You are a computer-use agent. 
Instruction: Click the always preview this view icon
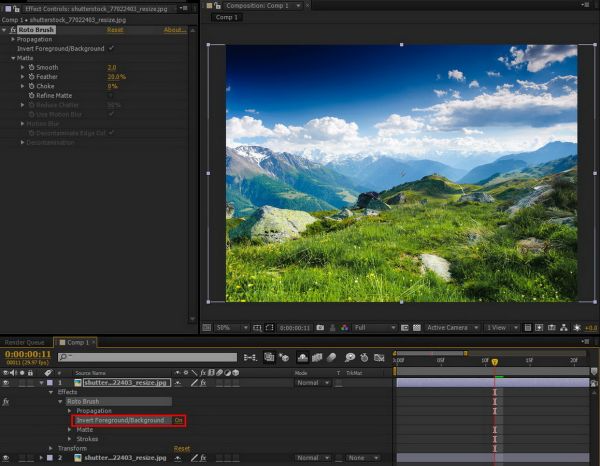(x=206, y=327)
